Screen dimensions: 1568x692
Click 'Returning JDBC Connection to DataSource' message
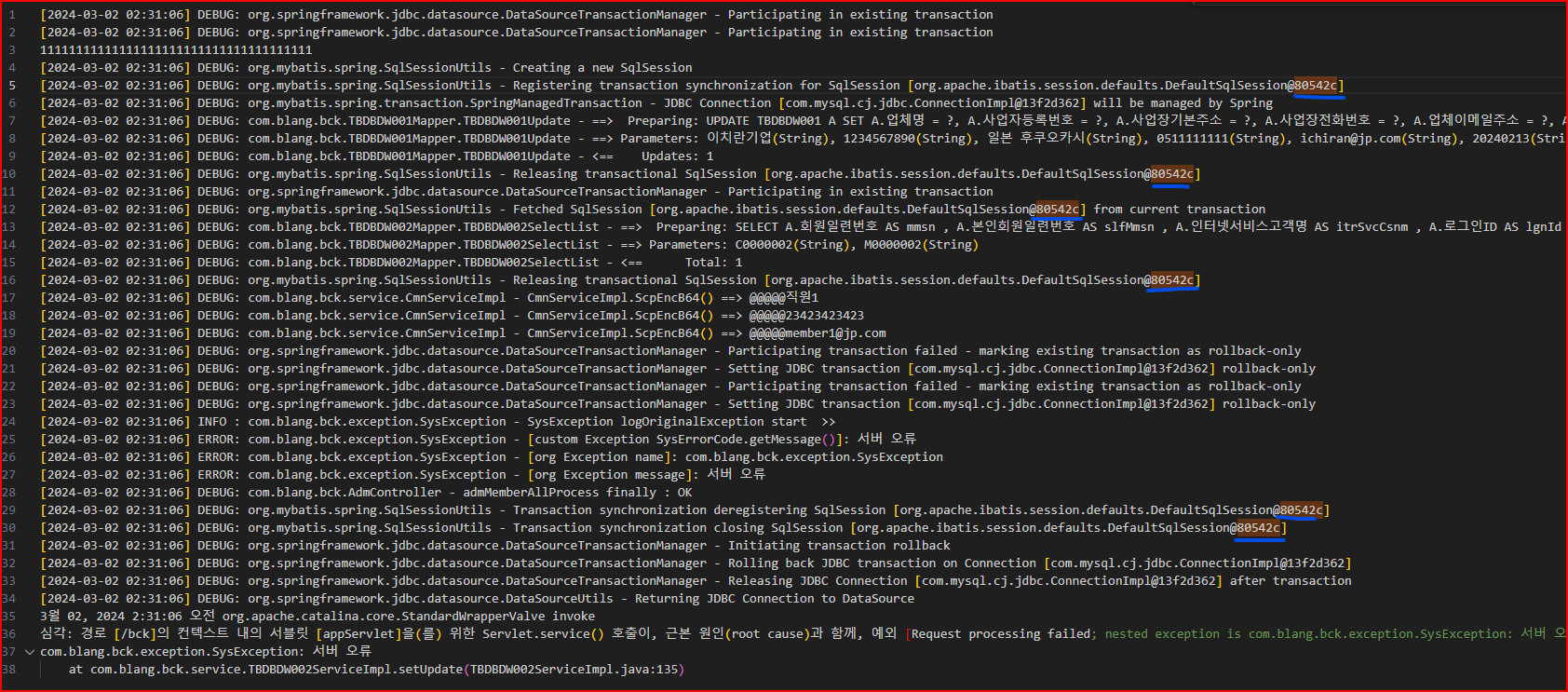point(775,599)
